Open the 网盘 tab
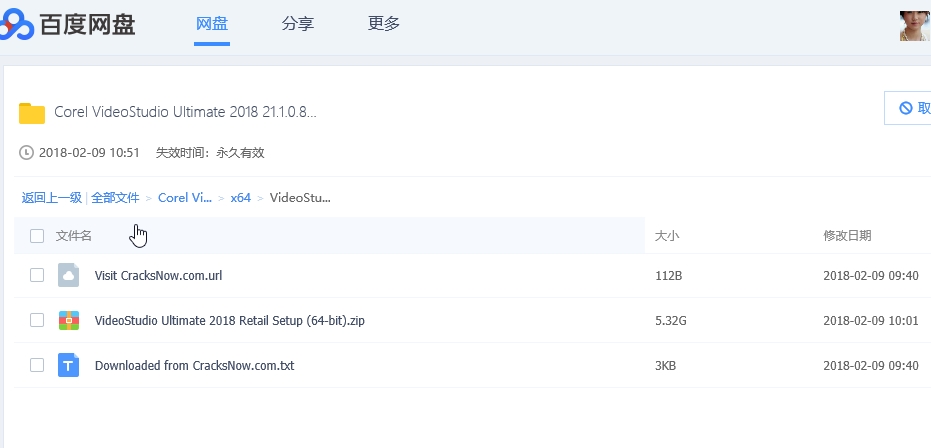Viewport: 931px width, 448px height. (x=212, y=24)
